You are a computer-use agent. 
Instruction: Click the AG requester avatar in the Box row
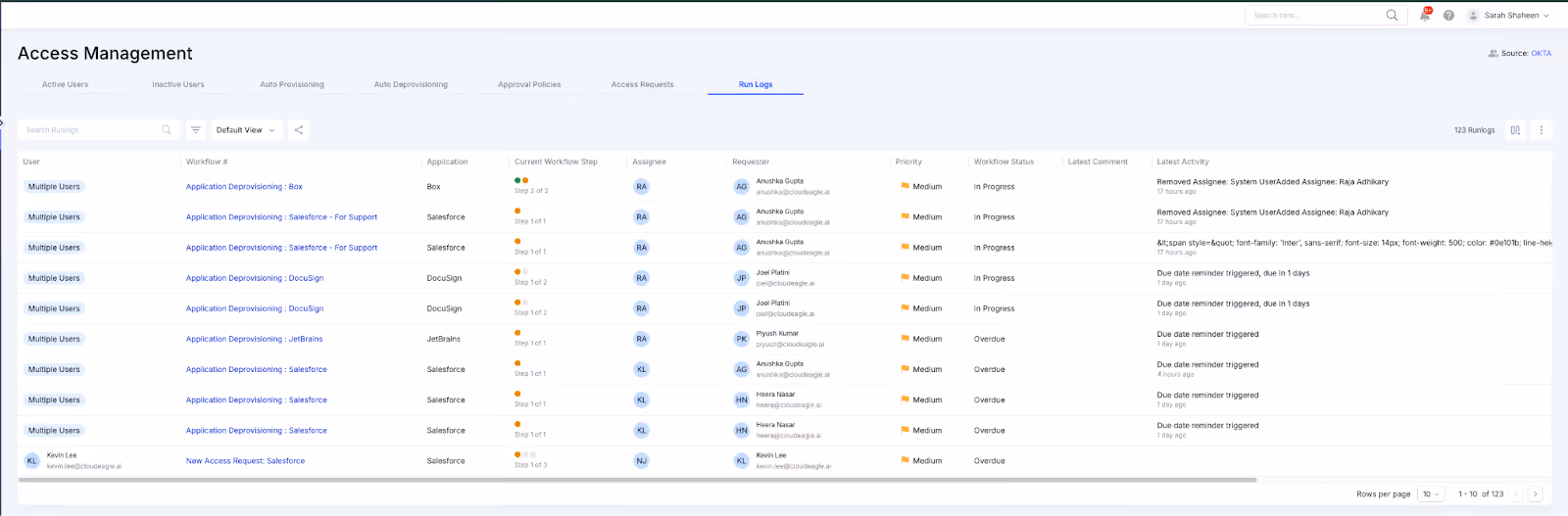pos(741,187)
